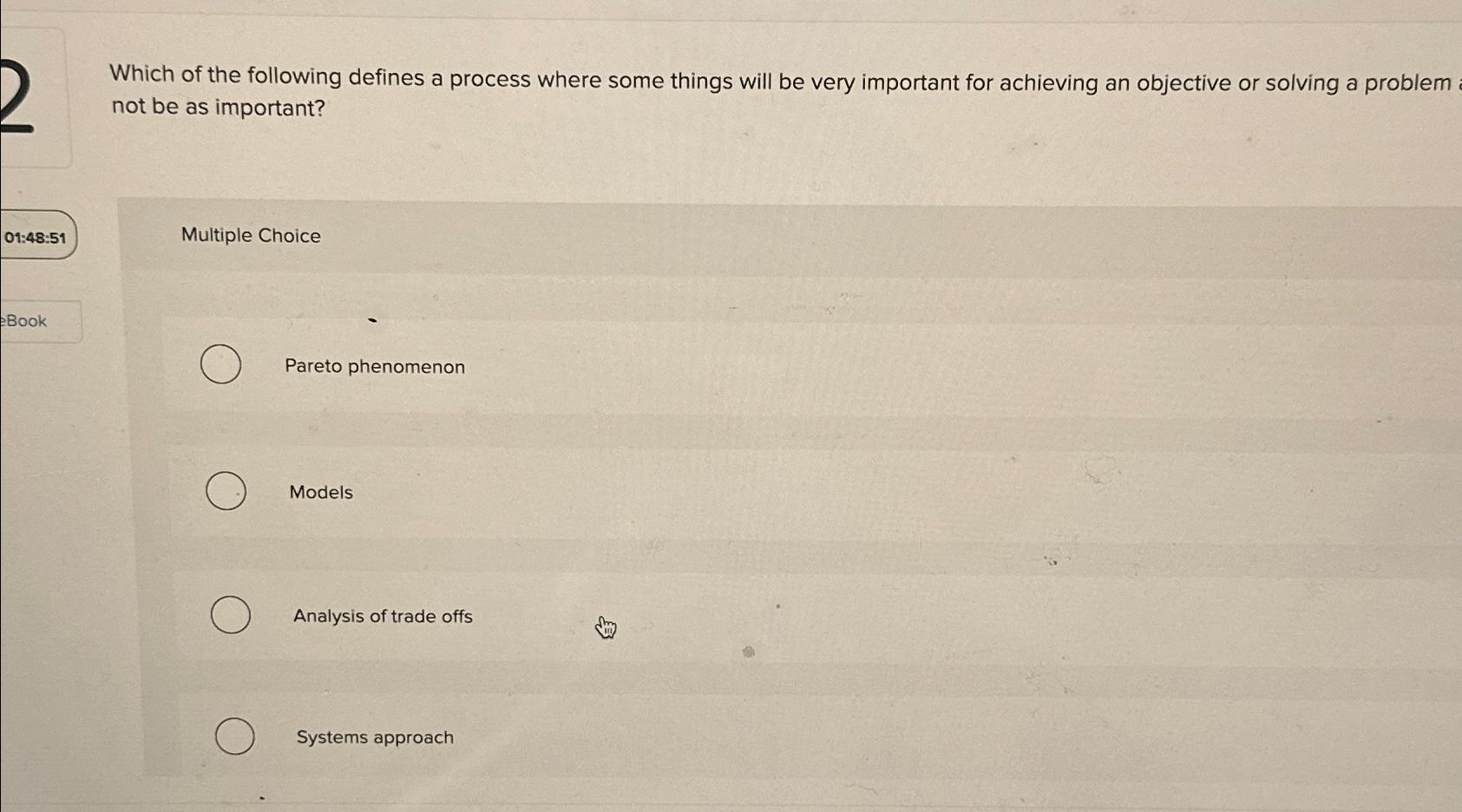Click the quiz timer showing 01:48:51
The height and width of the screenshot is (812, 1462).
tap(36, 235)
